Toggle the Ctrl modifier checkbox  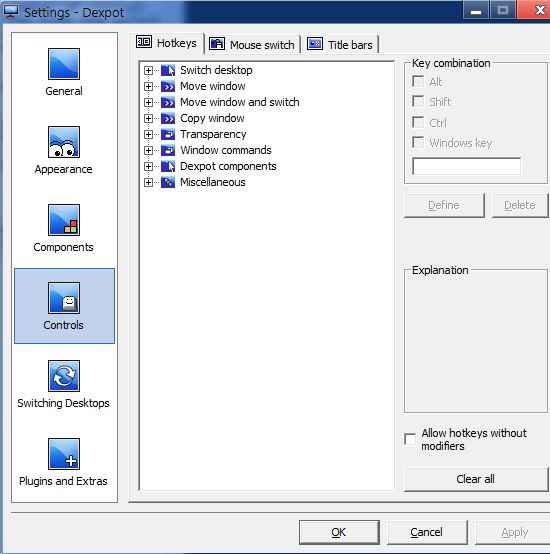[x=418, y=123]
